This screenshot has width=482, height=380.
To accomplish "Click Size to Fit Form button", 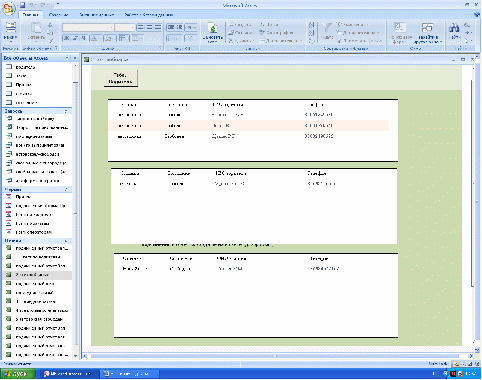I will [400, 33].
